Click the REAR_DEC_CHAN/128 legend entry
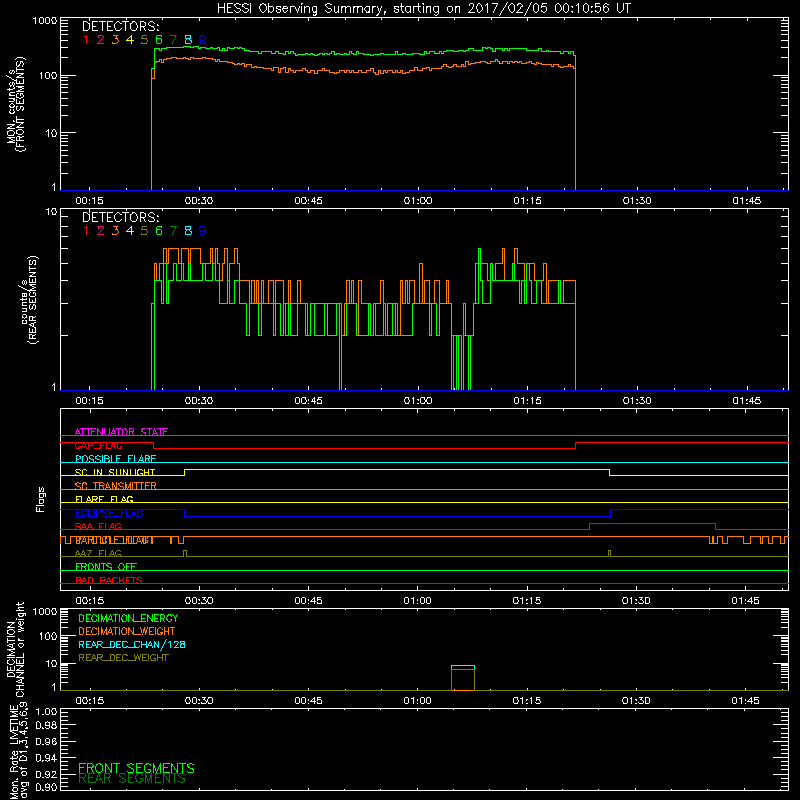 [132, 644]
